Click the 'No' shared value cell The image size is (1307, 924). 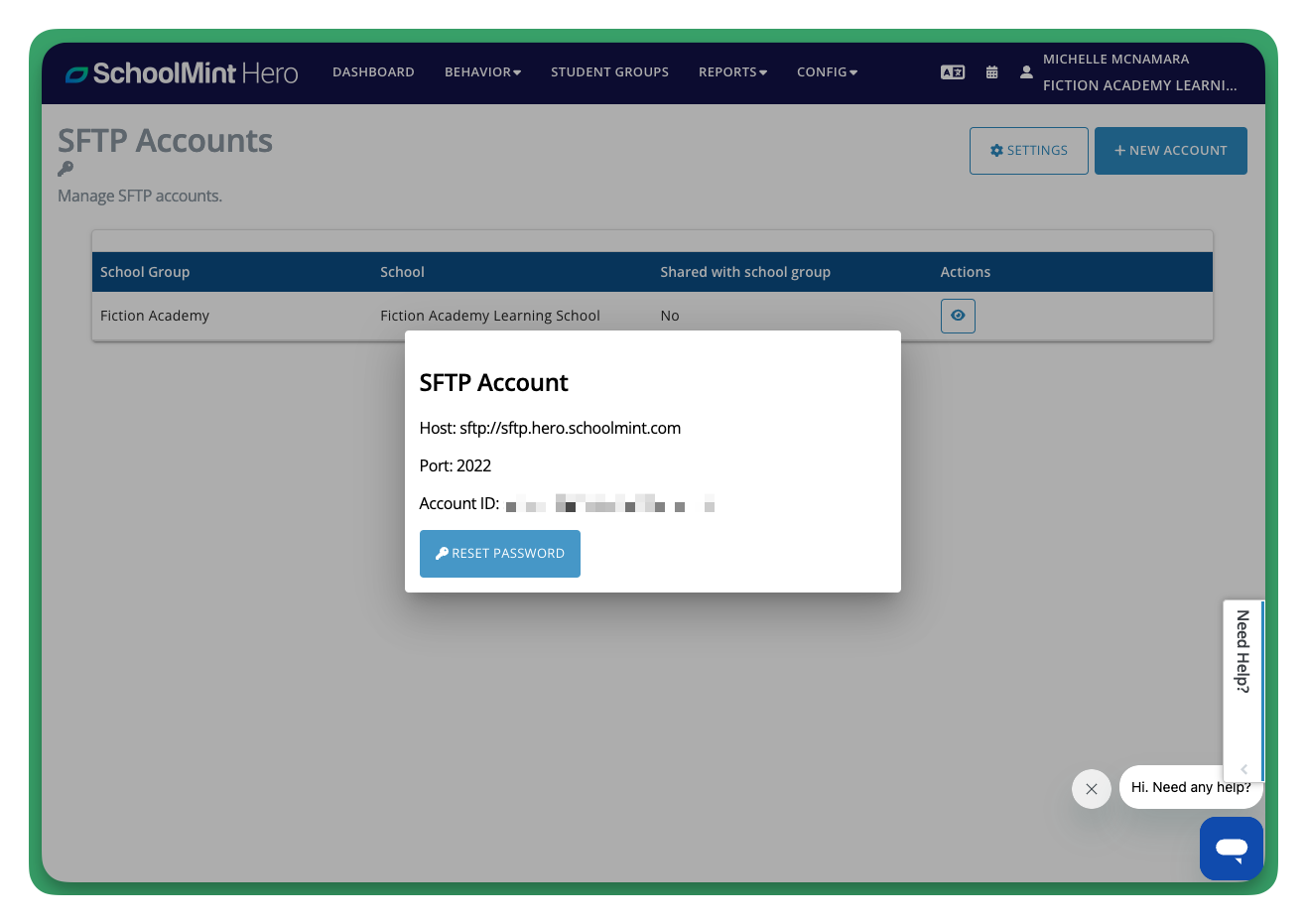(x=670, y=316)
